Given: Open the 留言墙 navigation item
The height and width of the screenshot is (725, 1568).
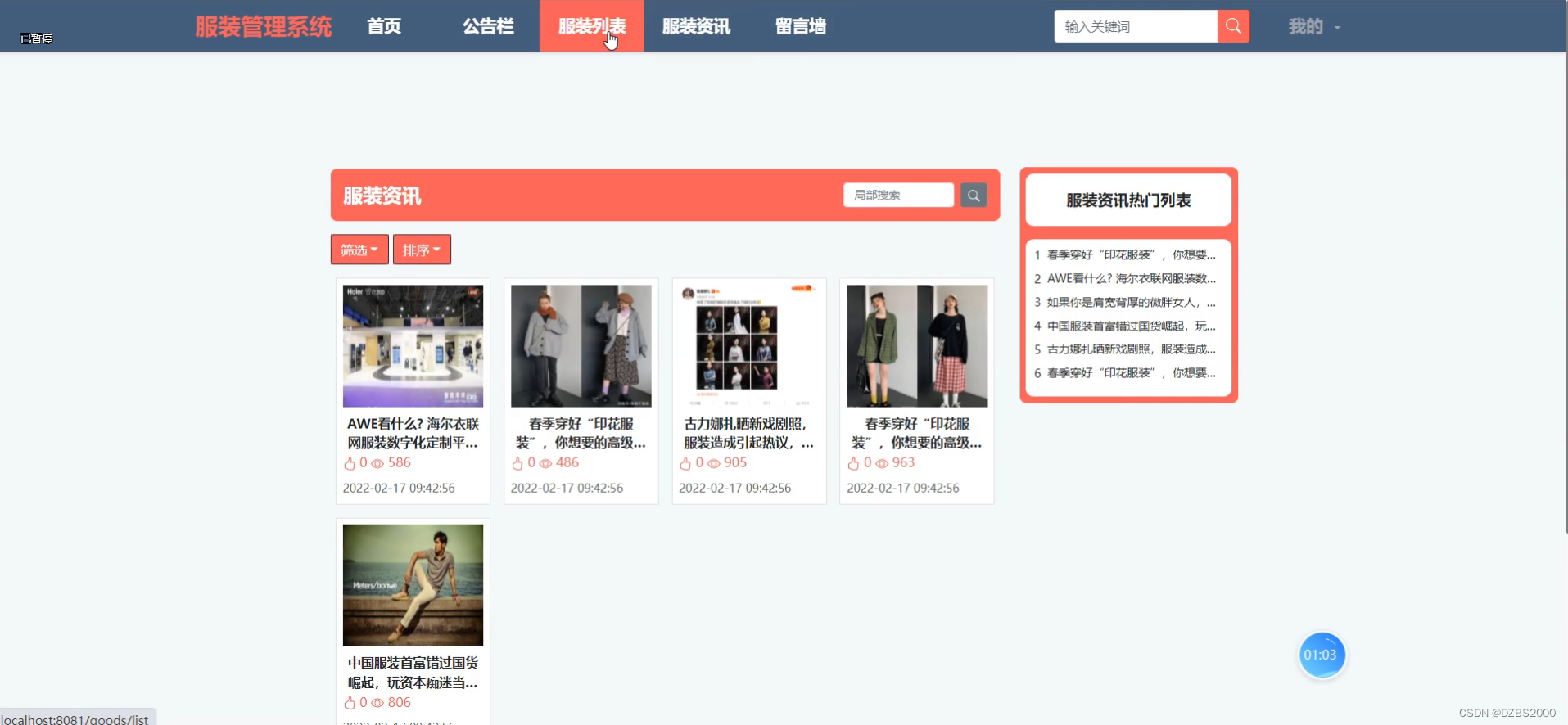Looking at the screenshot, I should click(x=801, y=26).
